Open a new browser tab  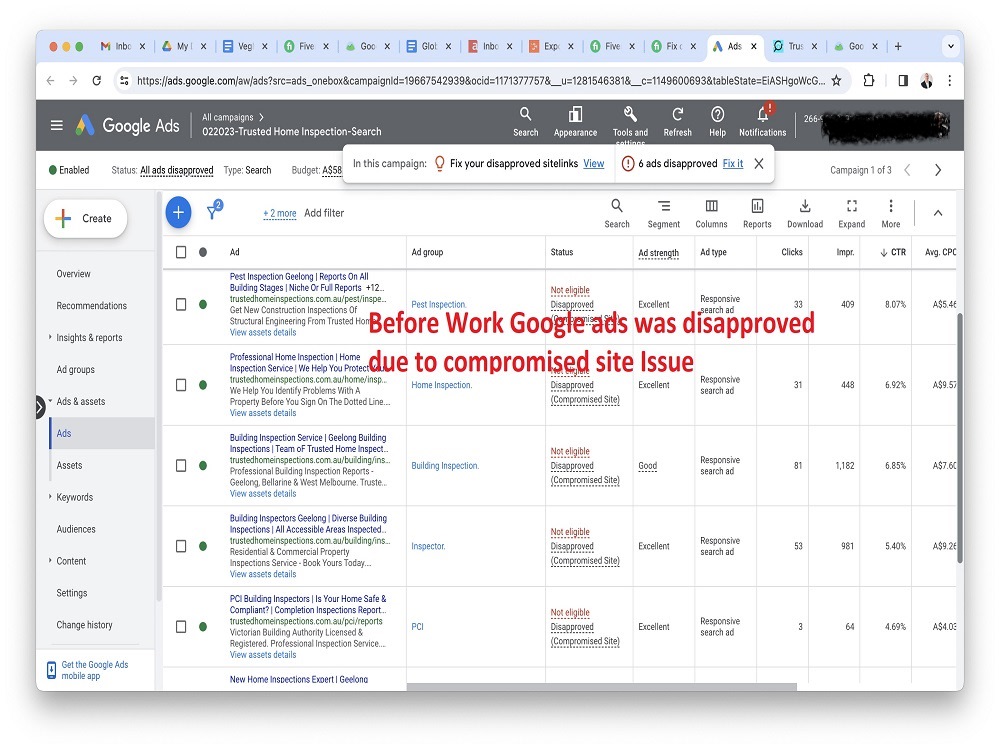[x=898, y=46]
